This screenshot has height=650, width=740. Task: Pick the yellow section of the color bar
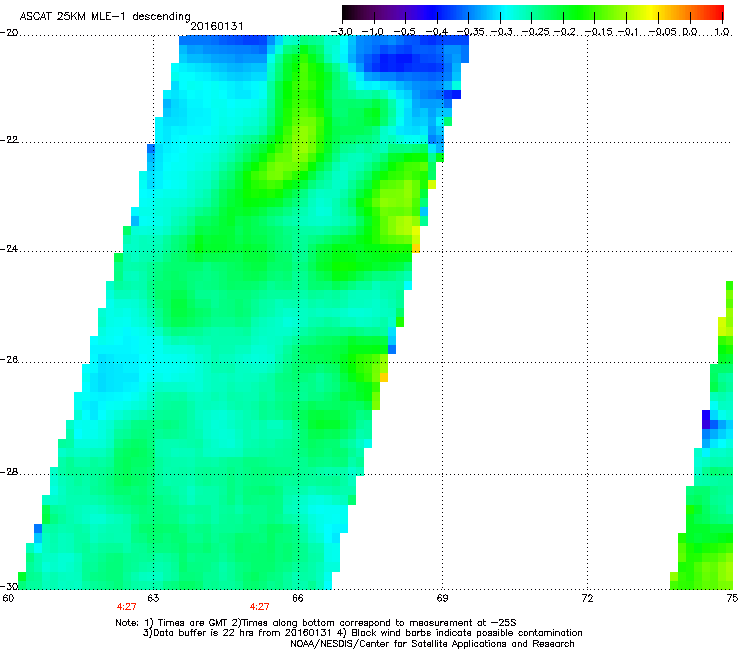click(651, 12)
